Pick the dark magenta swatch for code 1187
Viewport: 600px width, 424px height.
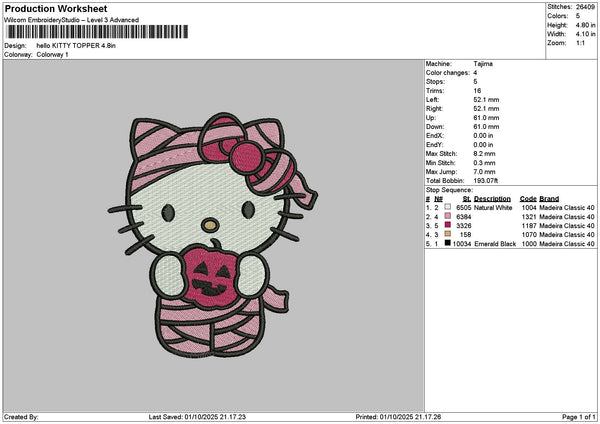point(447,225)
